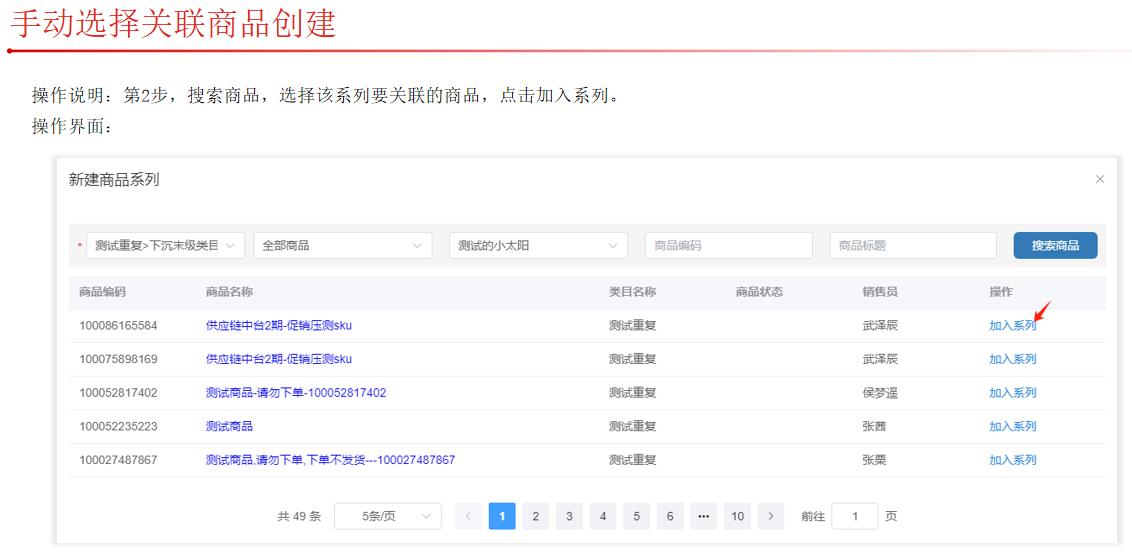The width and height of the screenshot is (1132, 557).
Task: Close the 新建商品系列 dialog with X icon
Action: pos(1100,179)
